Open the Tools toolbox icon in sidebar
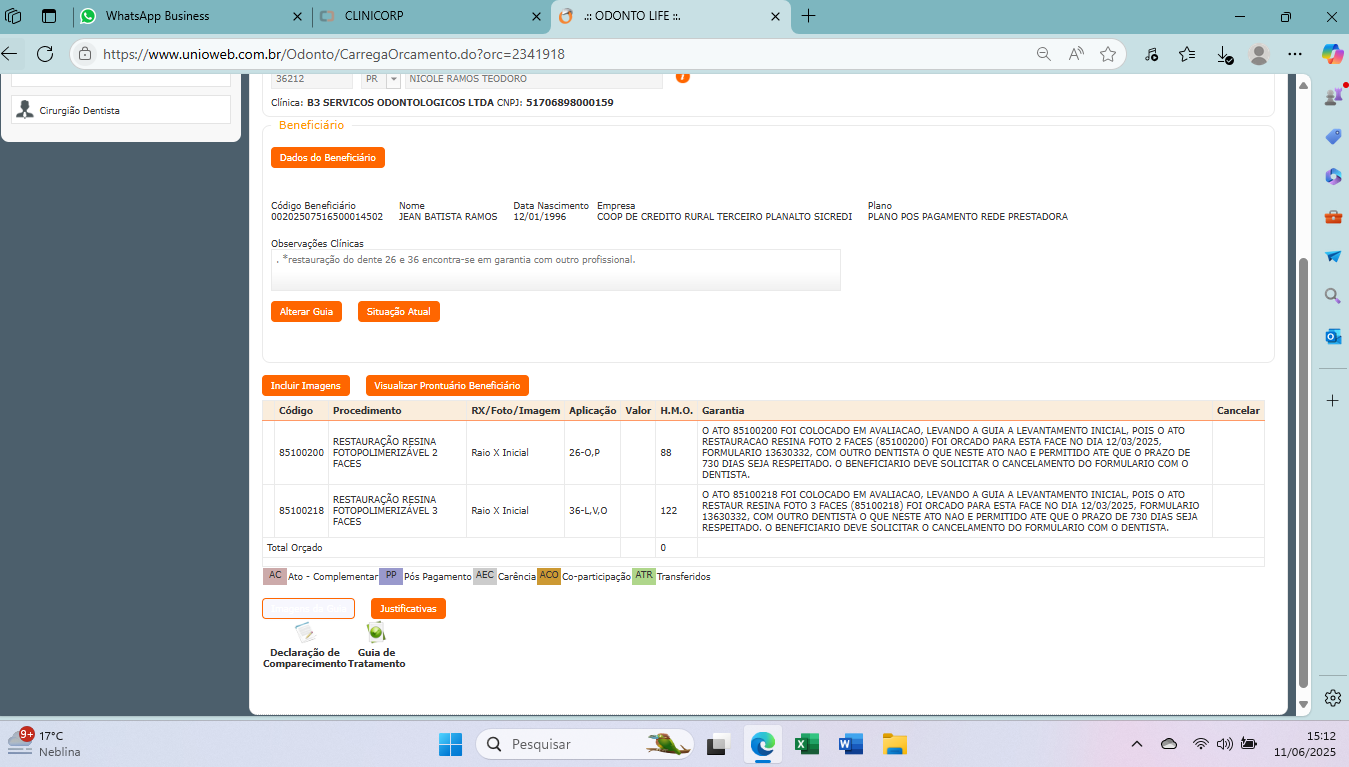Viewport: 1349px width, 767px height. click(x=1332, y=216)
